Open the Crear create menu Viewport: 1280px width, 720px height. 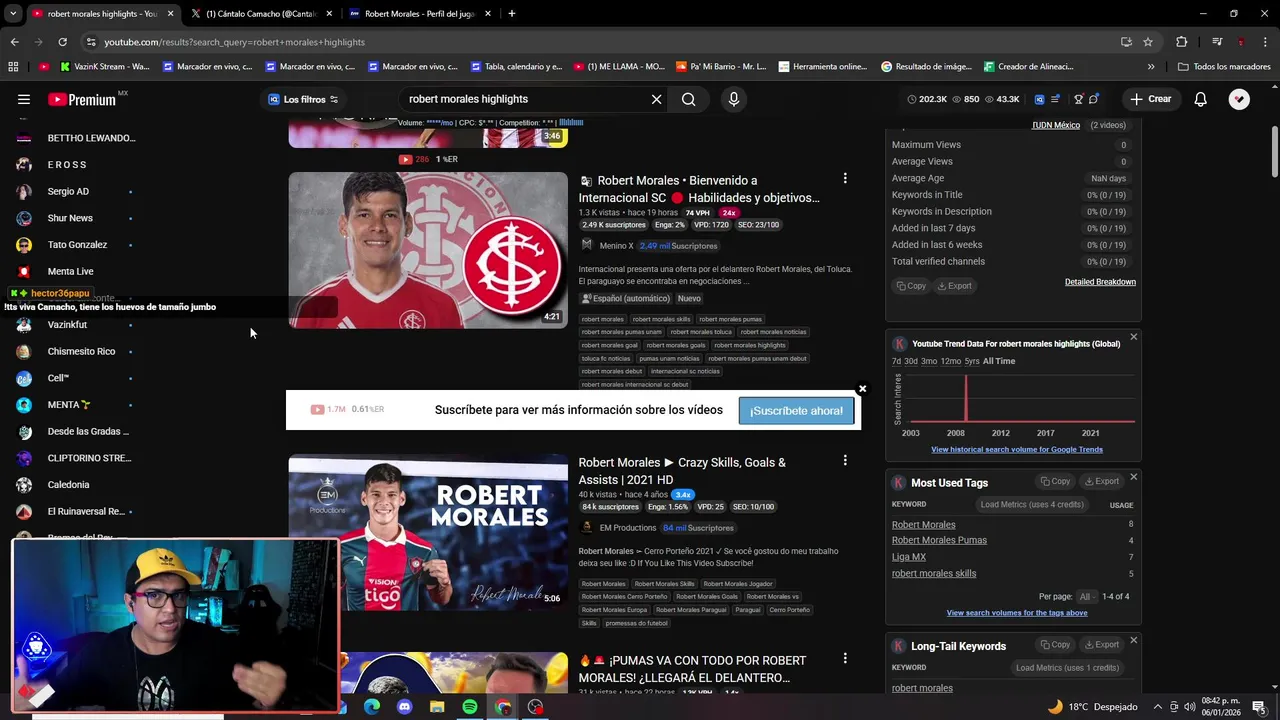click(1150, 99)
